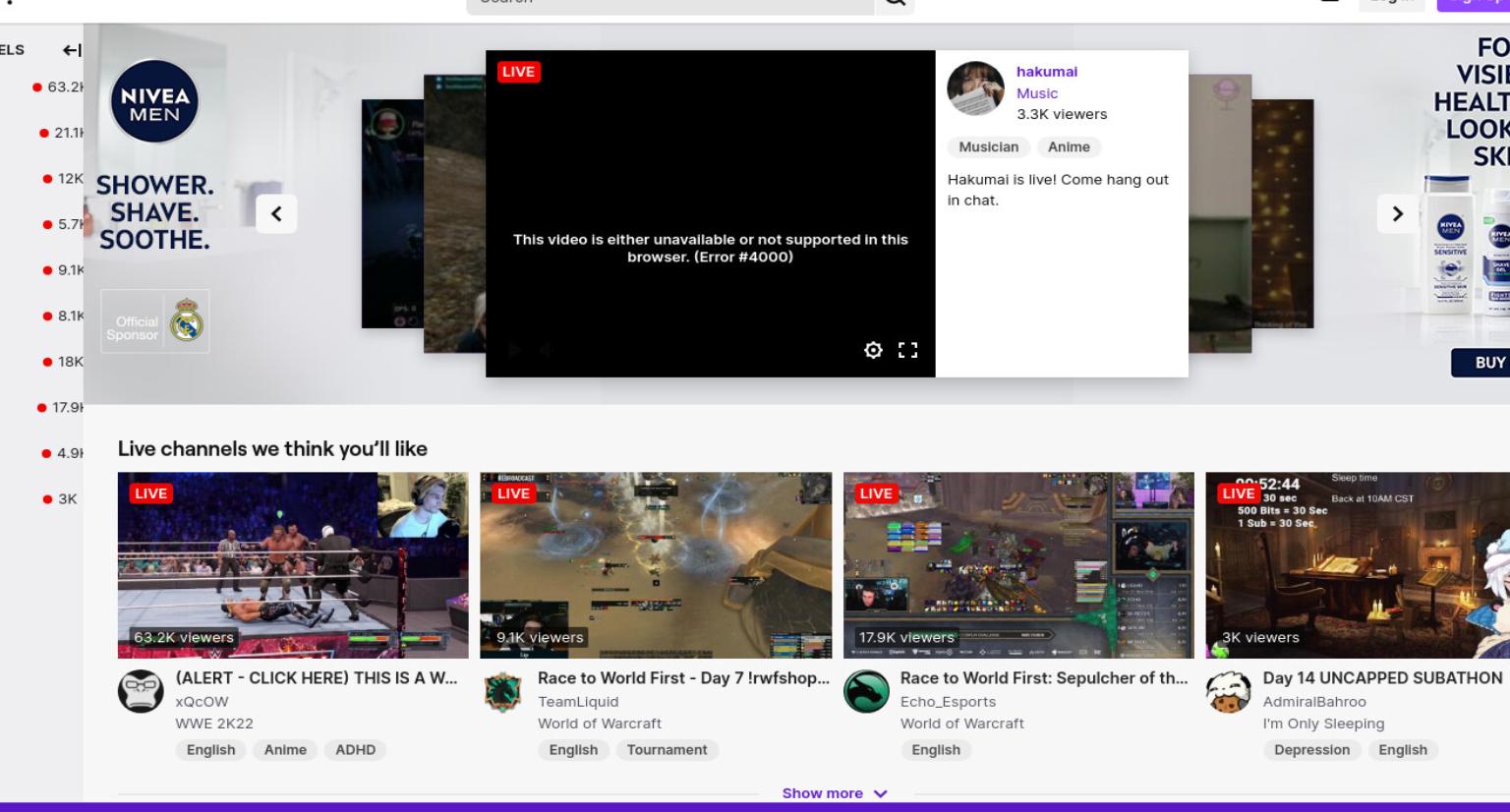Open TeamLiquid Race to World First thumbnail

(x=656, y=565)
